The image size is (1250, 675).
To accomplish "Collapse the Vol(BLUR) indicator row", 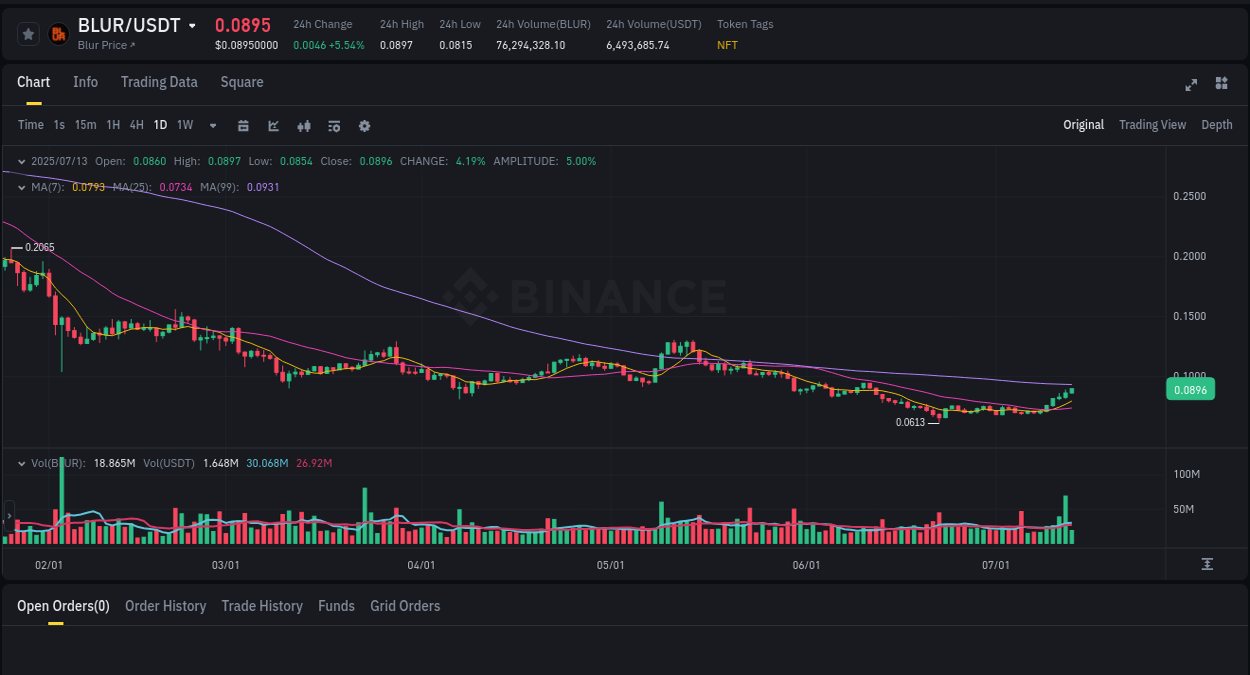I will pyautogui.click(x=21, y=464).
